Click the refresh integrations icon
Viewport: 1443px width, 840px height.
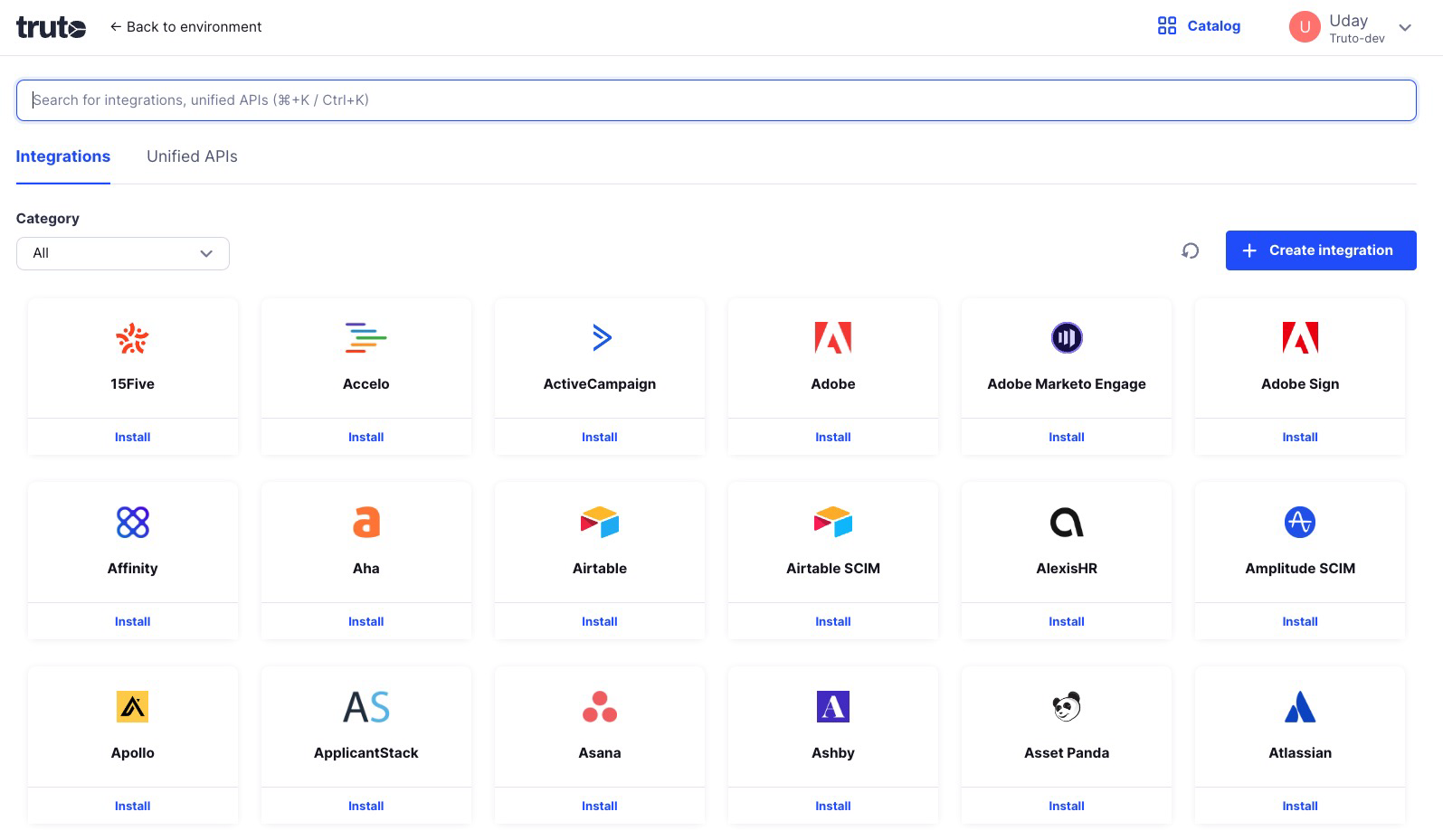click(x=1191, y=250)
